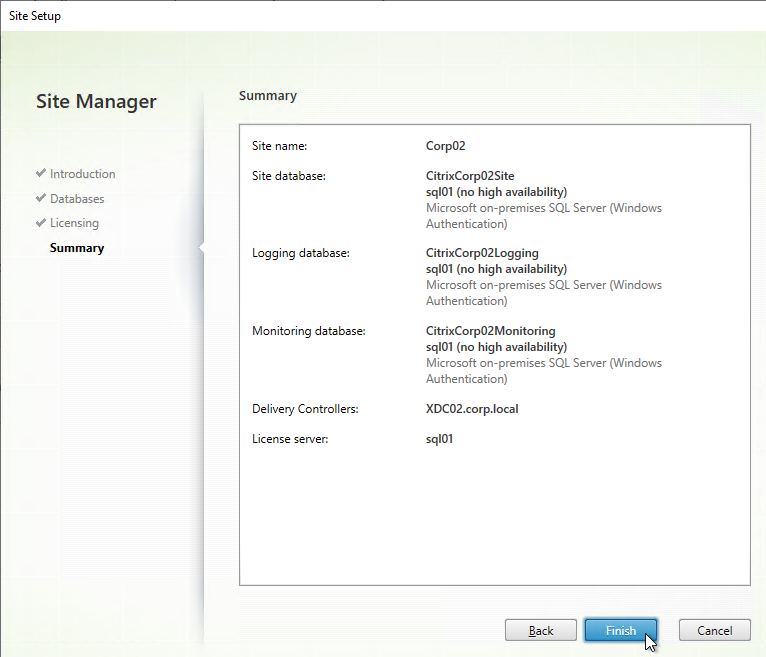The width and height of the screenshot is (766, 657).
Task: Click the Summary page heading
Action: click(x=268, y=96)
